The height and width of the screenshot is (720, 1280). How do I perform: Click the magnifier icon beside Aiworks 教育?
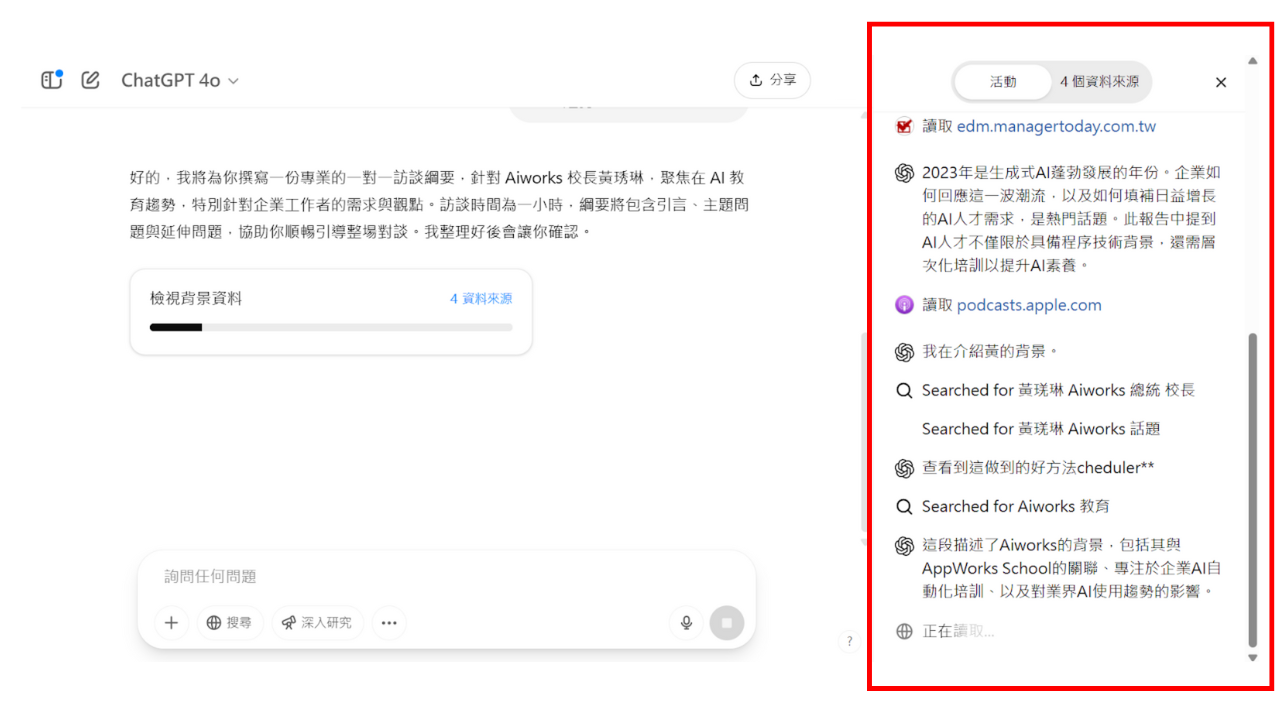904,506
